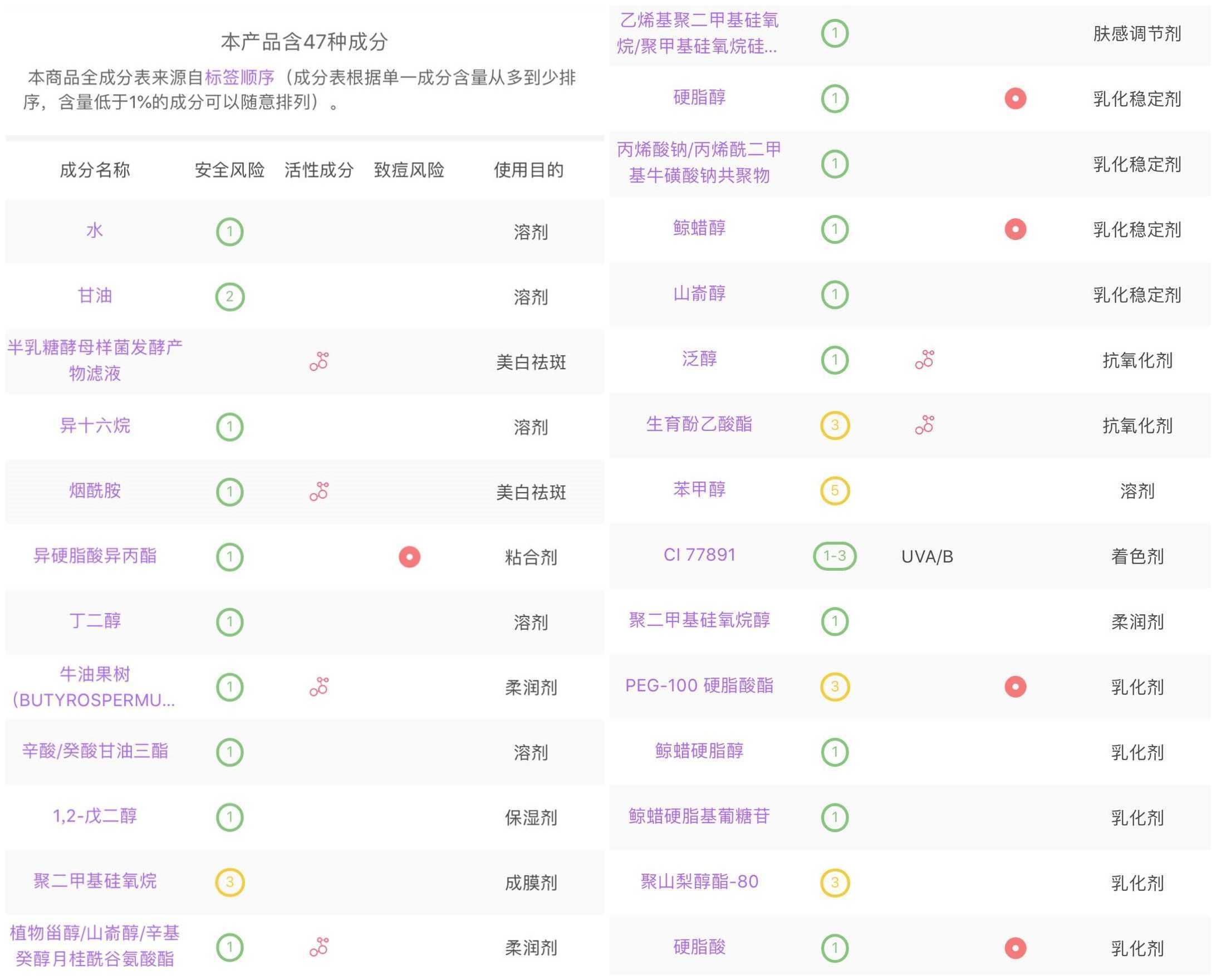Screen dimensions: 1216x980
Task: Click safety risk badge "2" next to 甘油
Action: pos(228,296)
